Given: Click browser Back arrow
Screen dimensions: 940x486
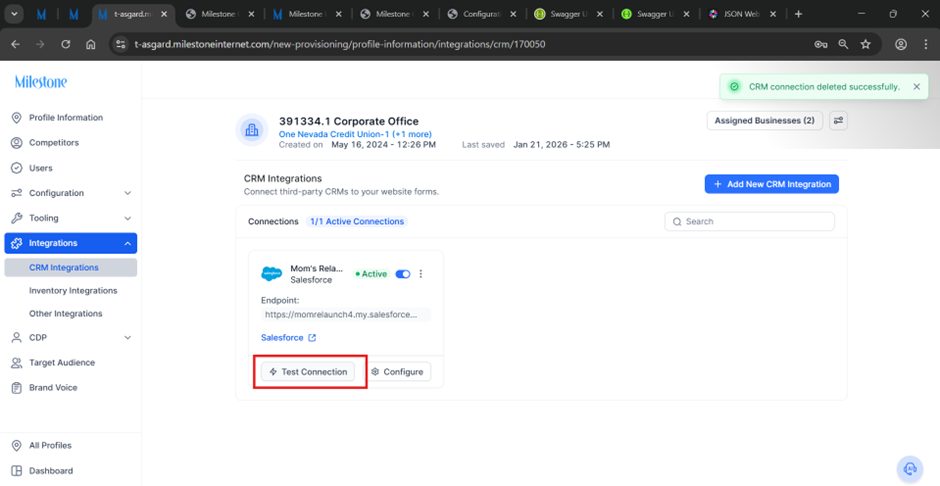Looking at the screenshot, I should coord(16,44).
